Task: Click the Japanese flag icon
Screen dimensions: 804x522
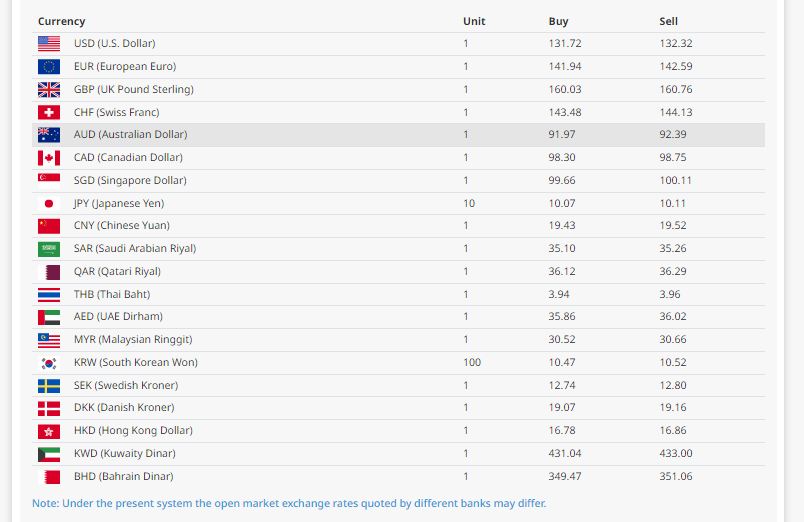Action: click(49, 203)
